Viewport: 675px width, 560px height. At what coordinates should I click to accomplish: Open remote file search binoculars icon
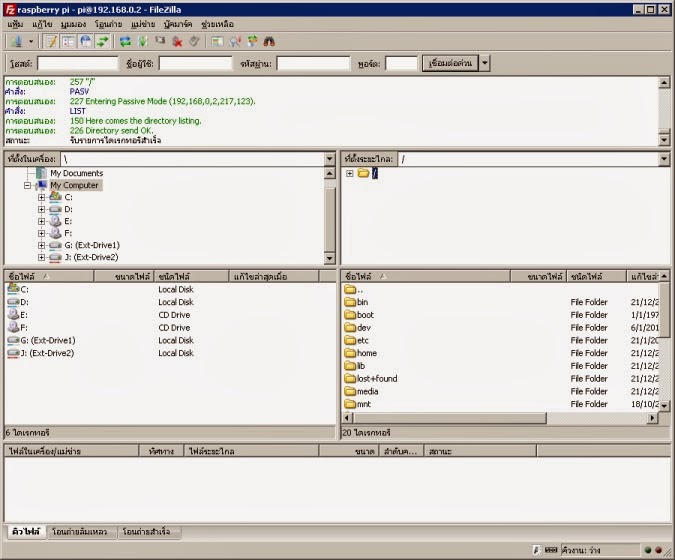pos(269,41)
